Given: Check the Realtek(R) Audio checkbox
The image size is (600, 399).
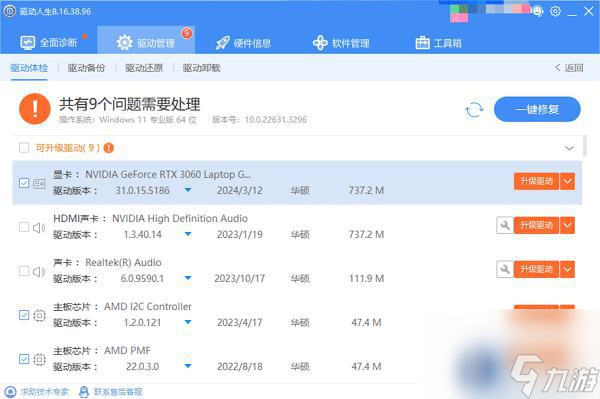Looking at the screenshot, I should click(24, 271).
